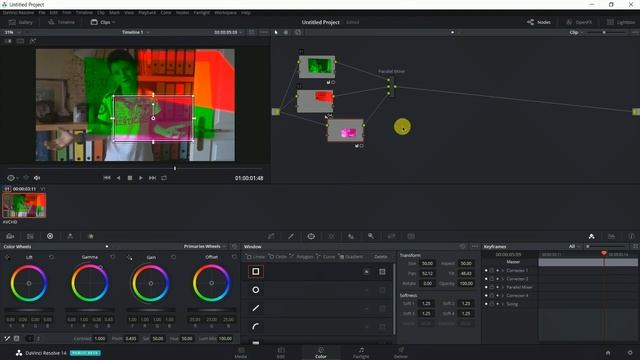Screen dimensions: 640x360
Task: Open the Key palette
Action: 371,236
